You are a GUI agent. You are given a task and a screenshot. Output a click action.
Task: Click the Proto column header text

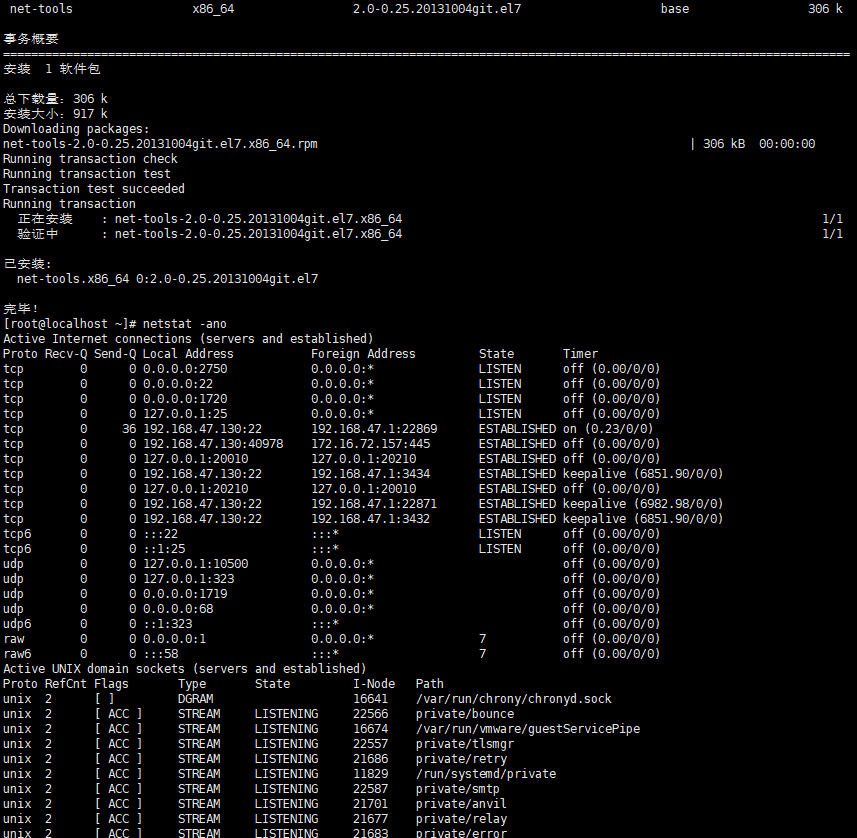tap(22, 353)
